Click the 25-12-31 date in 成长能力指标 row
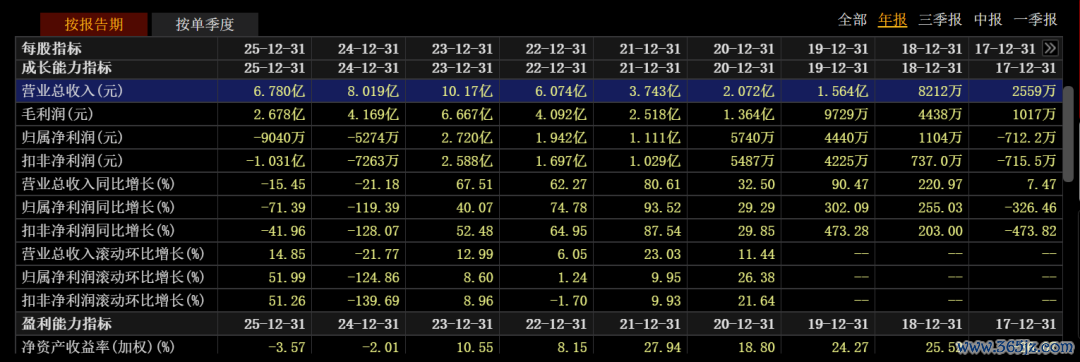The image size is (1080, 362). click(x=274, y=68)
